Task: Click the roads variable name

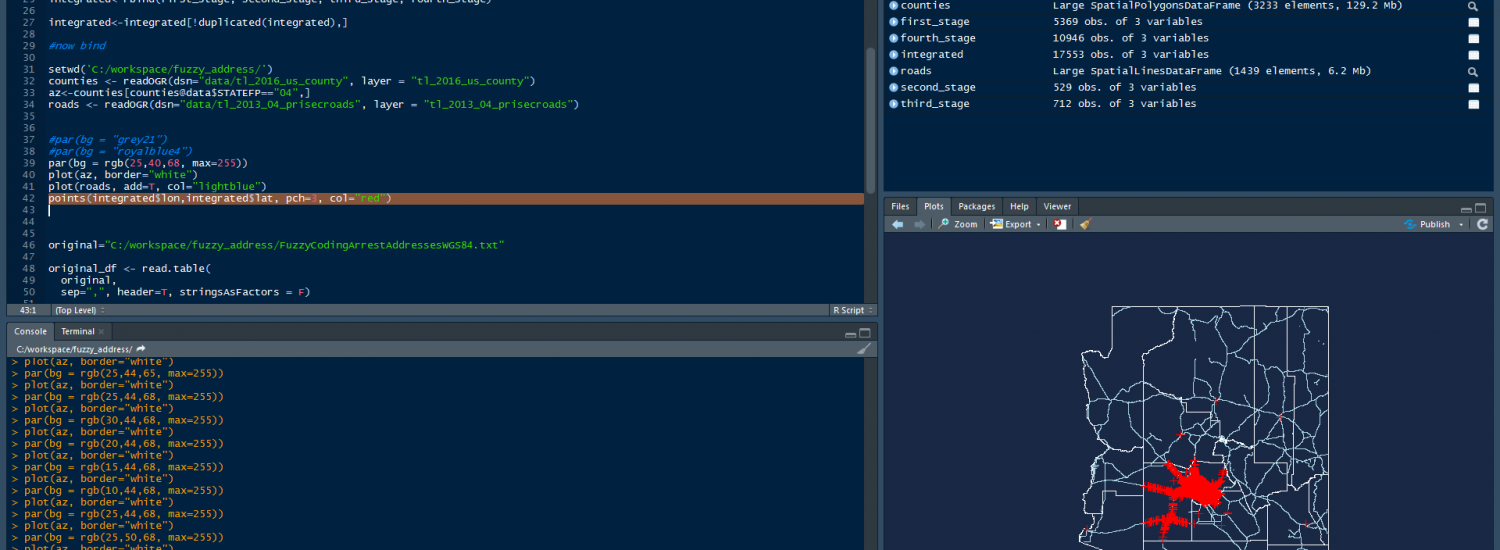Action: click(916, 71)
